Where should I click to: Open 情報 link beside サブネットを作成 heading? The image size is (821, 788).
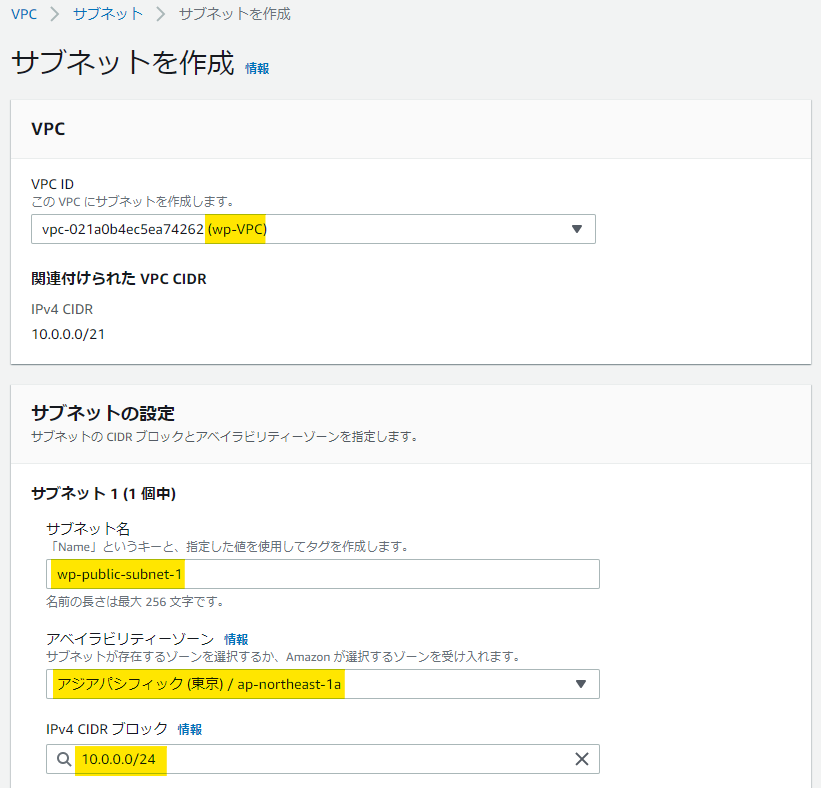tap(257, 69)
